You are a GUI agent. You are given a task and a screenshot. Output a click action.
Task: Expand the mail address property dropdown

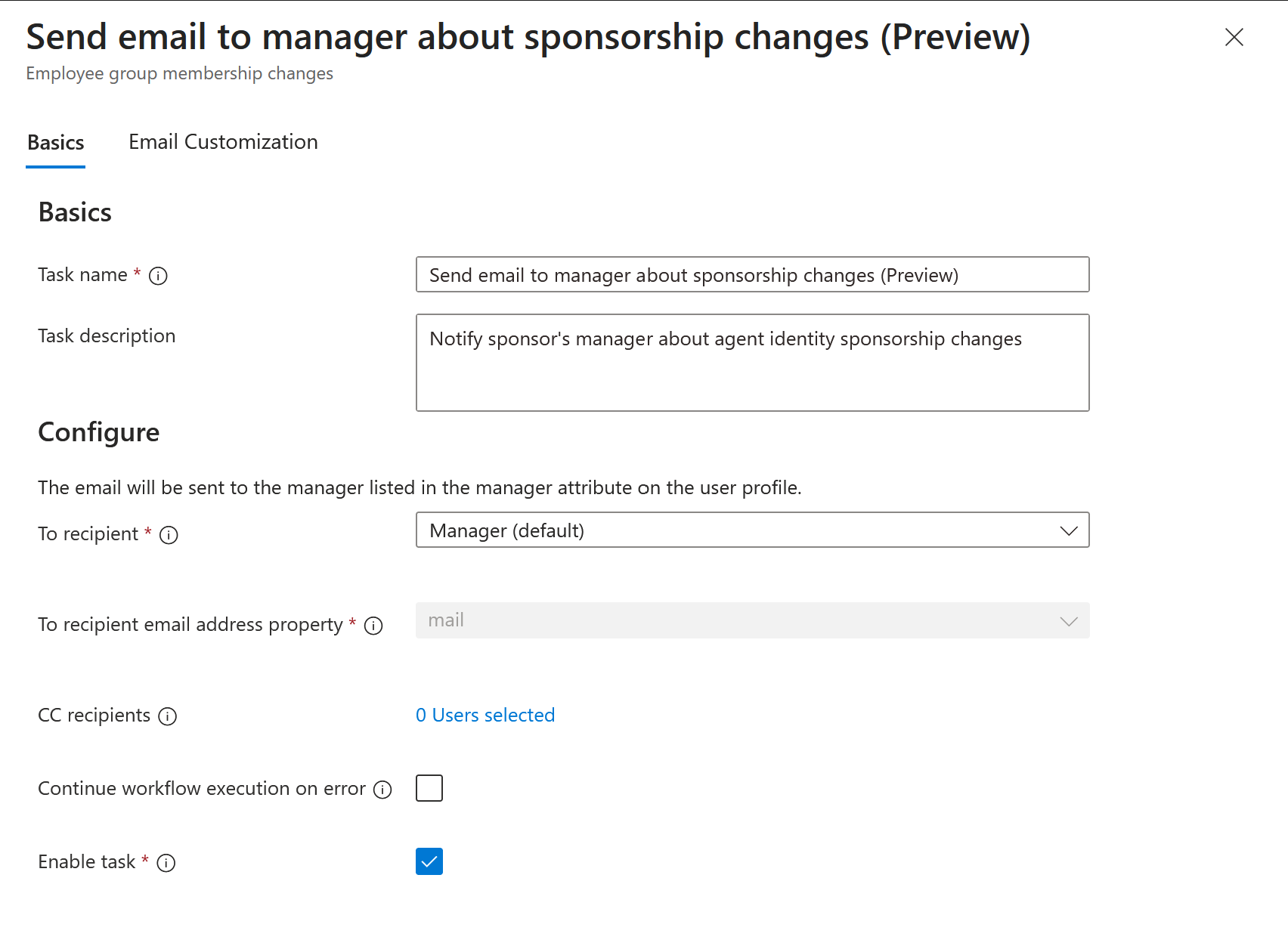click(752, 620)
